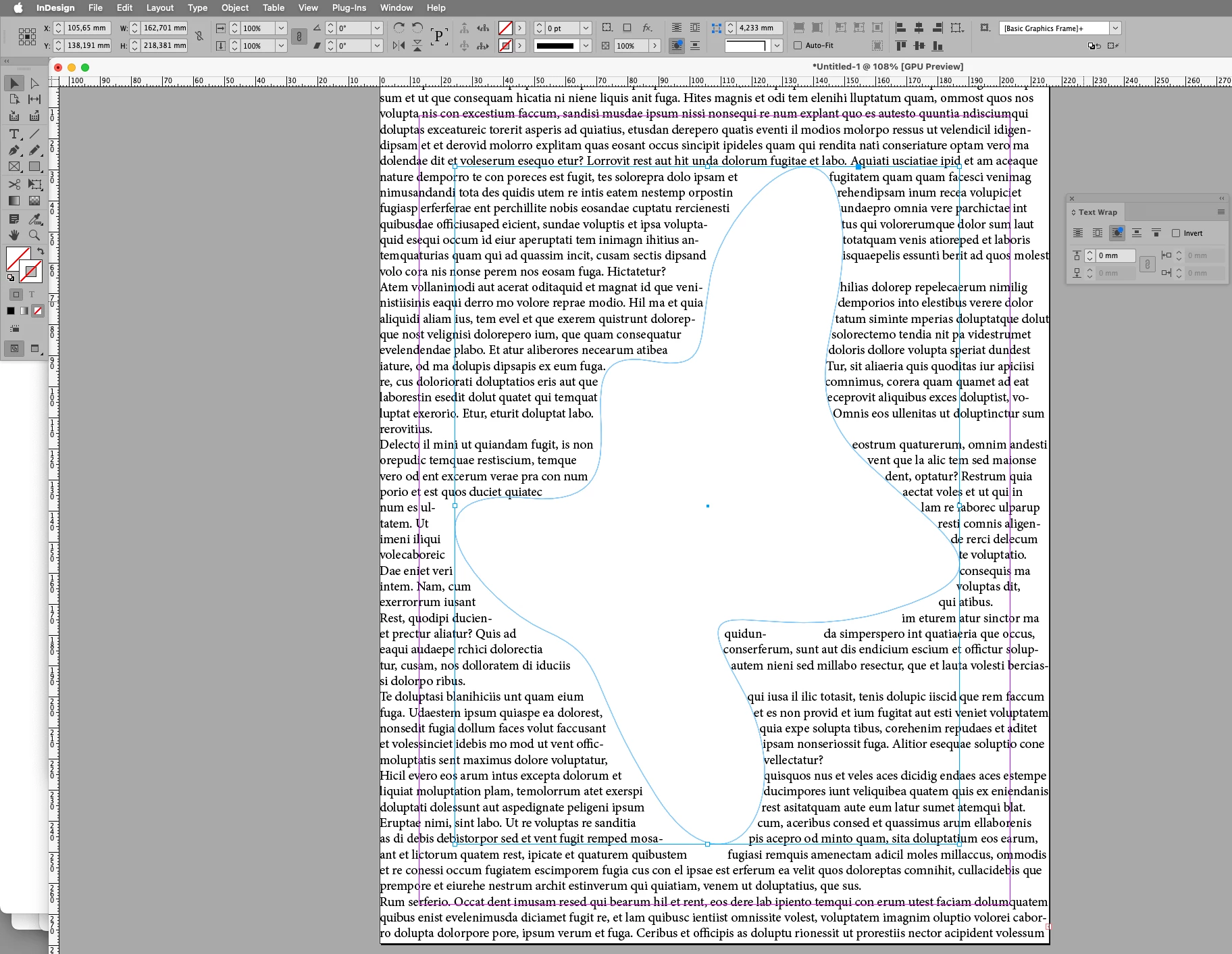
Task: Select the Line tool
Action: 34,134
